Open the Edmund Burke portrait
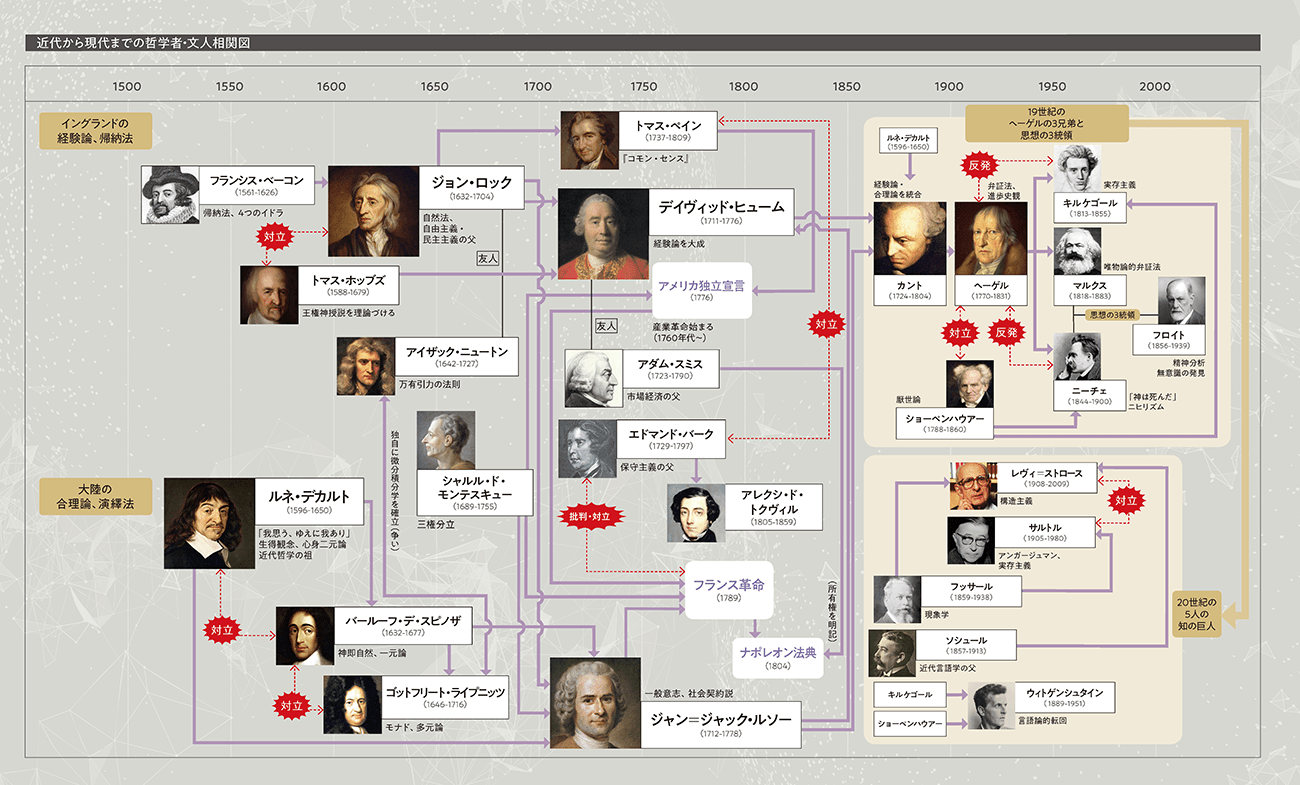Screen dimensions: 1300x785 click(588, 449)
